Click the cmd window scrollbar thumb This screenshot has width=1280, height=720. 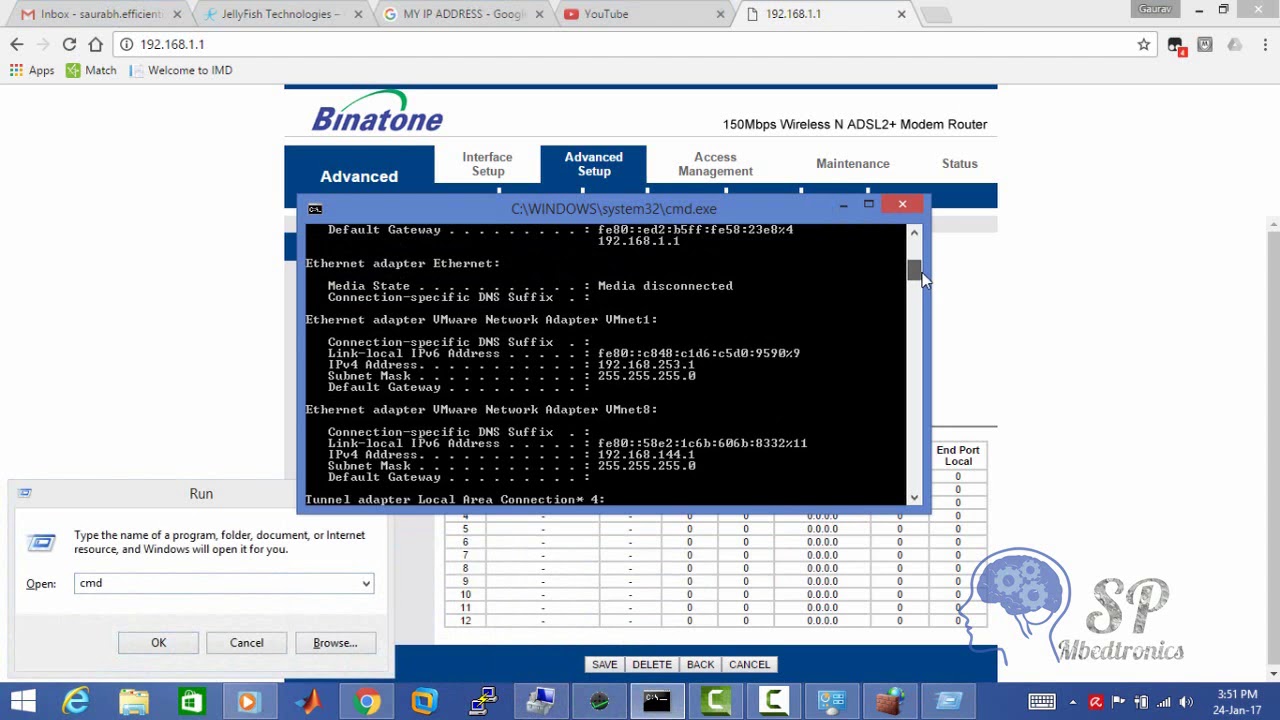click(914, 270)
